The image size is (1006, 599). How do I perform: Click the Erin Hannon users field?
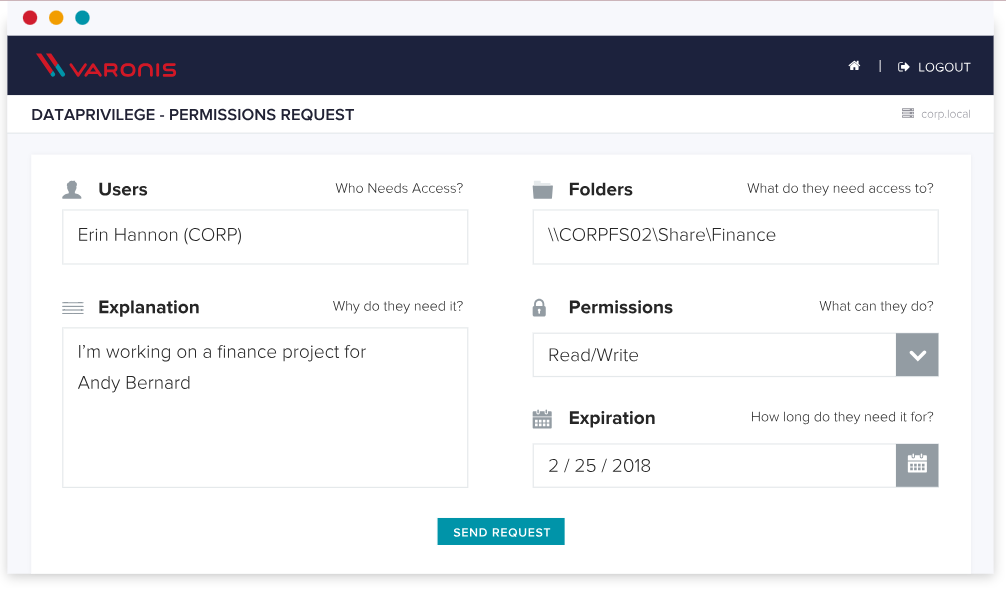pyautogui.click(x=264, y=236)
